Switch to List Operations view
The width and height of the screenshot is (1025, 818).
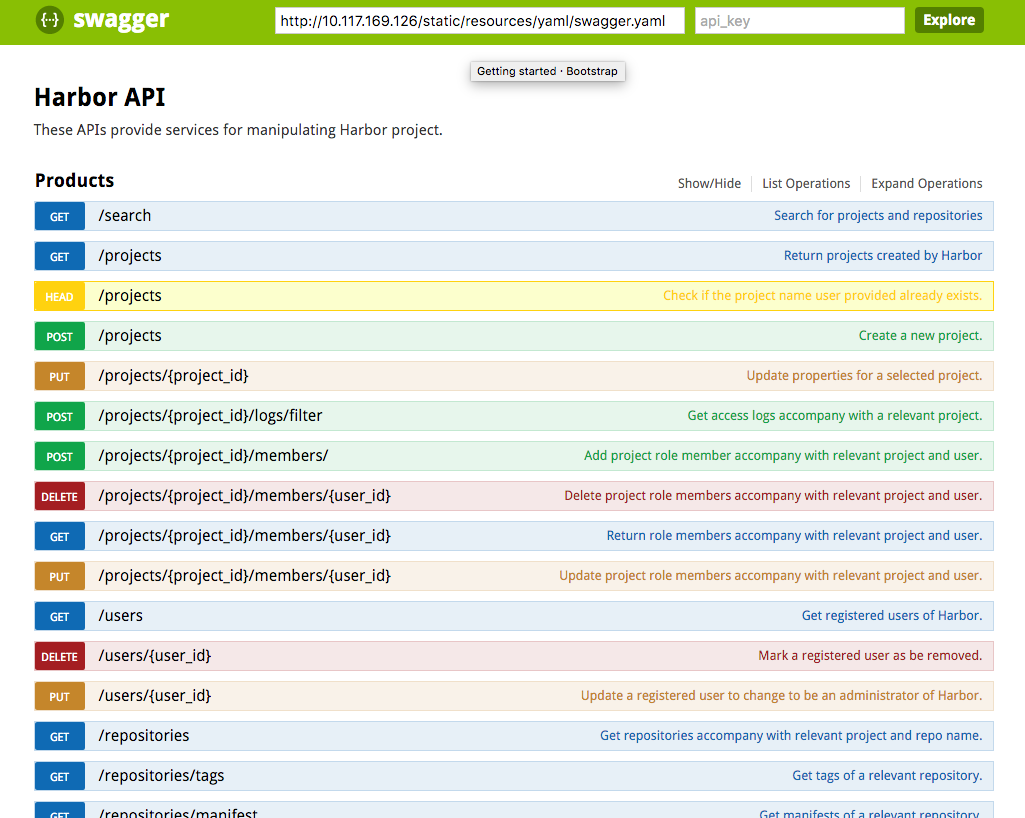806,183
